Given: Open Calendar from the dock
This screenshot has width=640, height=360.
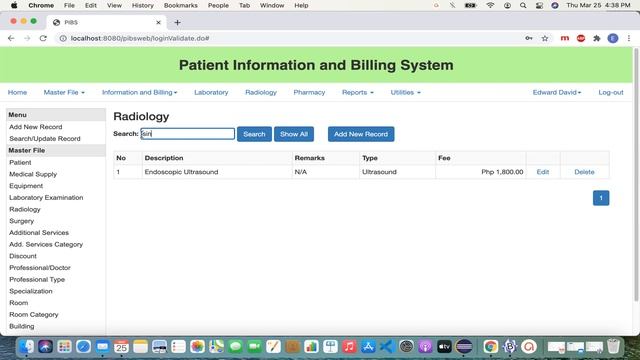Looking at the screenshot, I should point(121,347).
